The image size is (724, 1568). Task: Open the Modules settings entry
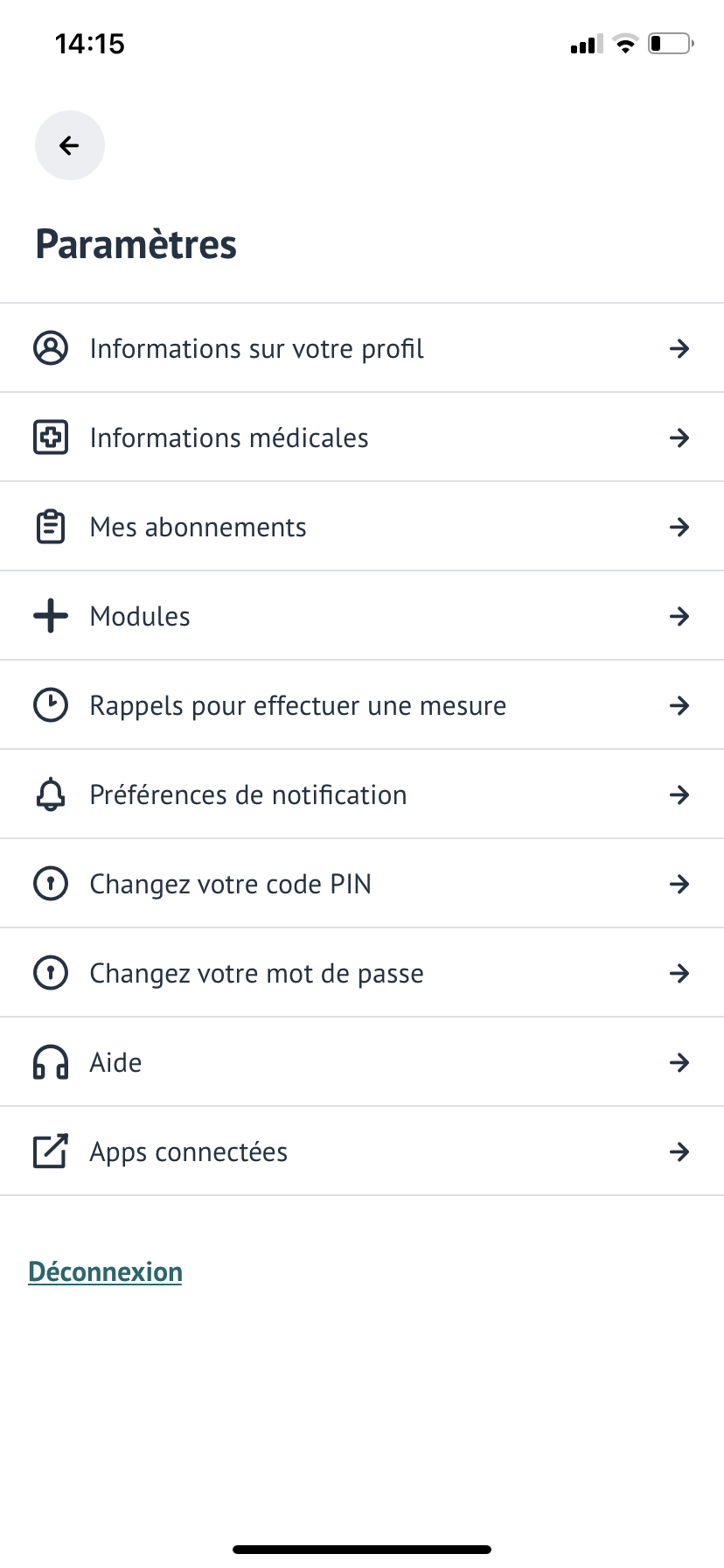[362, 616]
